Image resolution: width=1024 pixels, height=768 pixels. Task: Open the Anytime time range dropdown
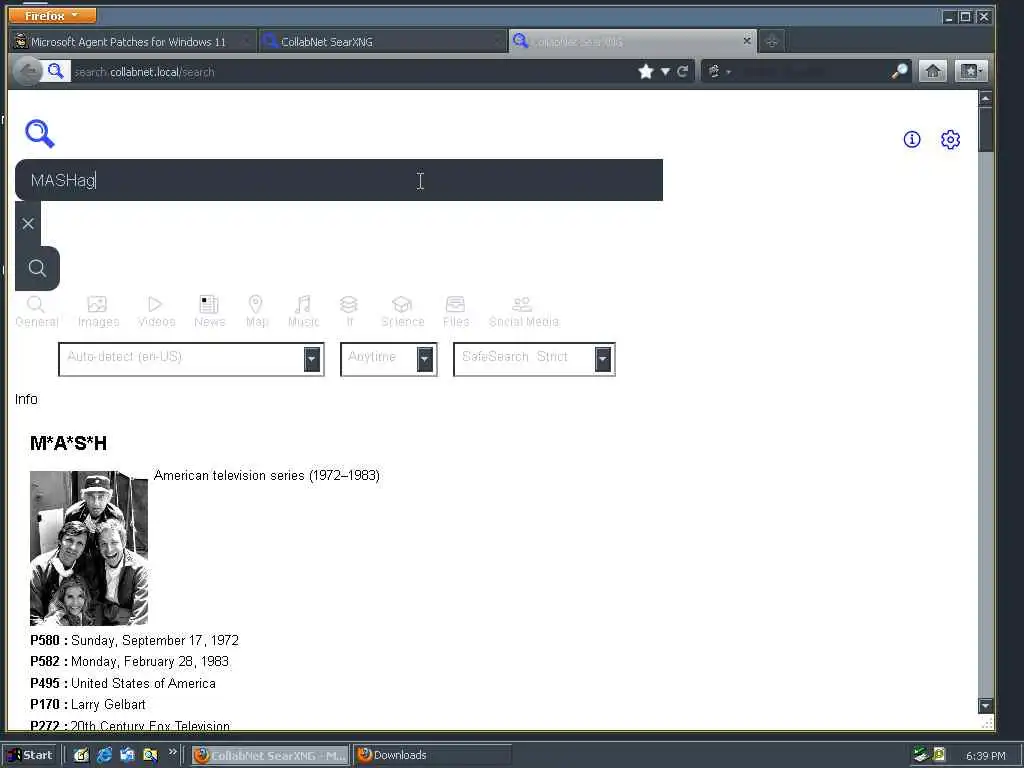coord(389,359)
